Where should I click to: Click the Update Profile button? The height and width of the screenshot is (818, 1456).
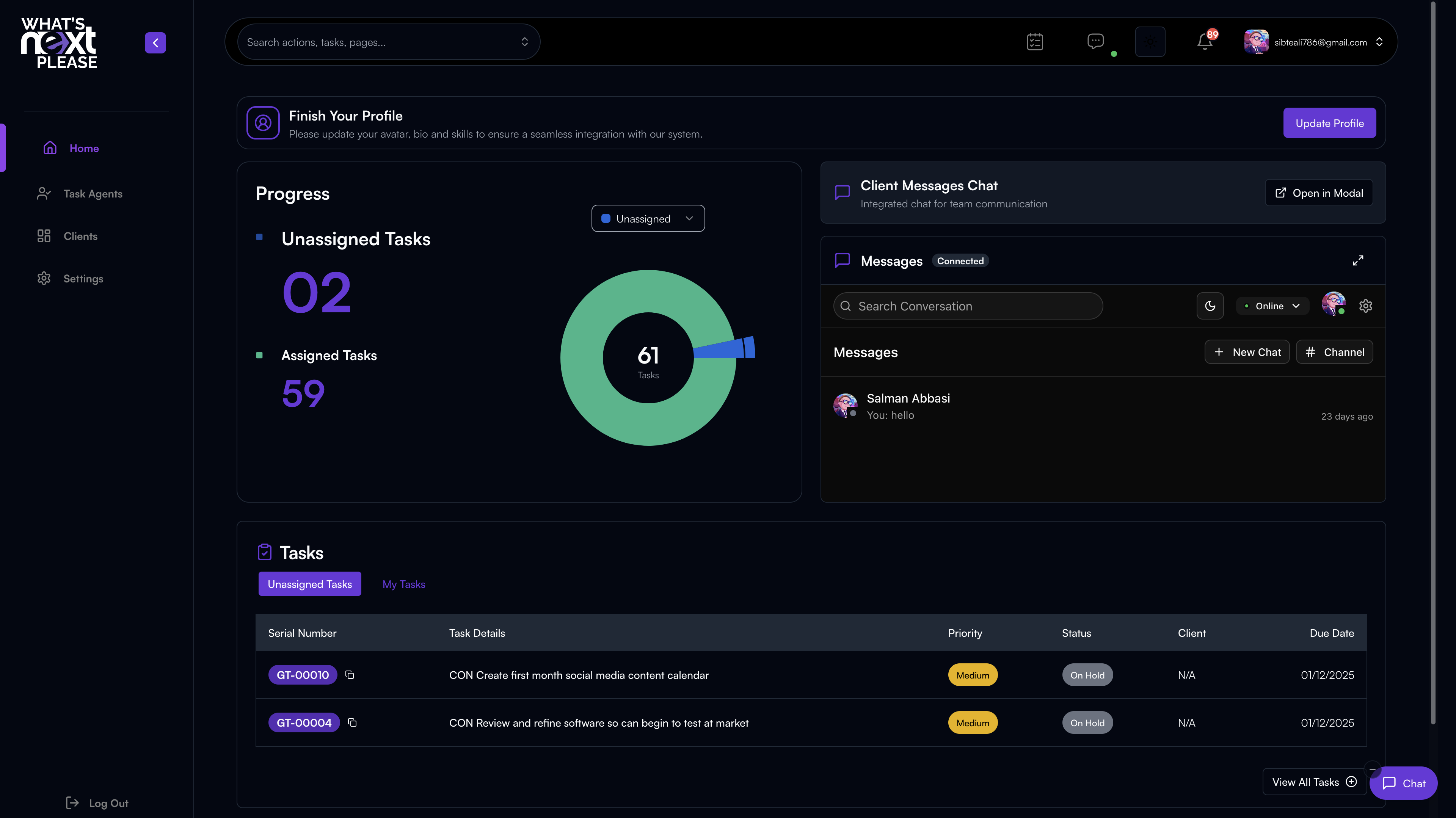[1329, 123]
